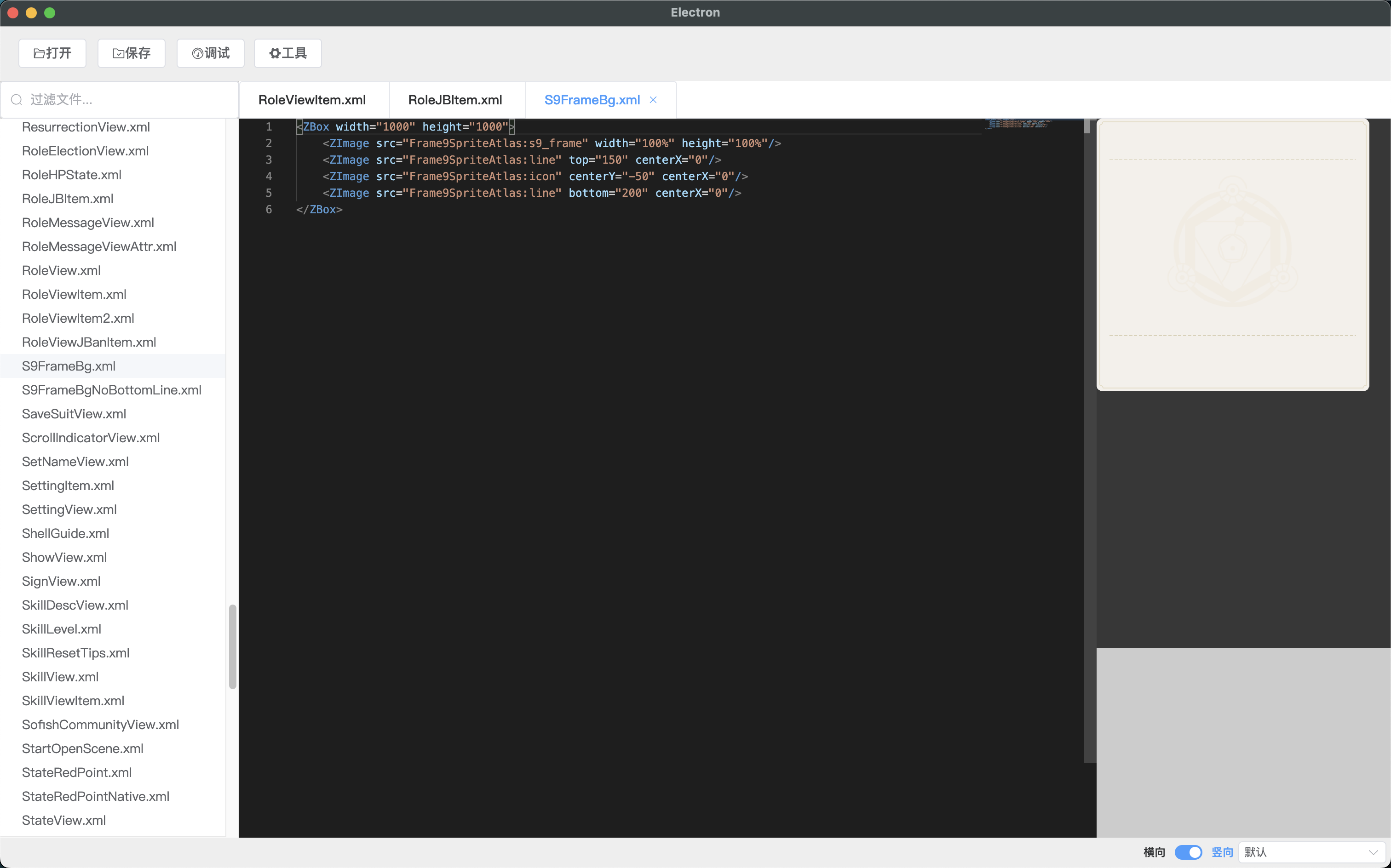Screen dimensions: 1391x868
Task: Click the gear icon on the 工具 button
Action: (x=275, y=53)
